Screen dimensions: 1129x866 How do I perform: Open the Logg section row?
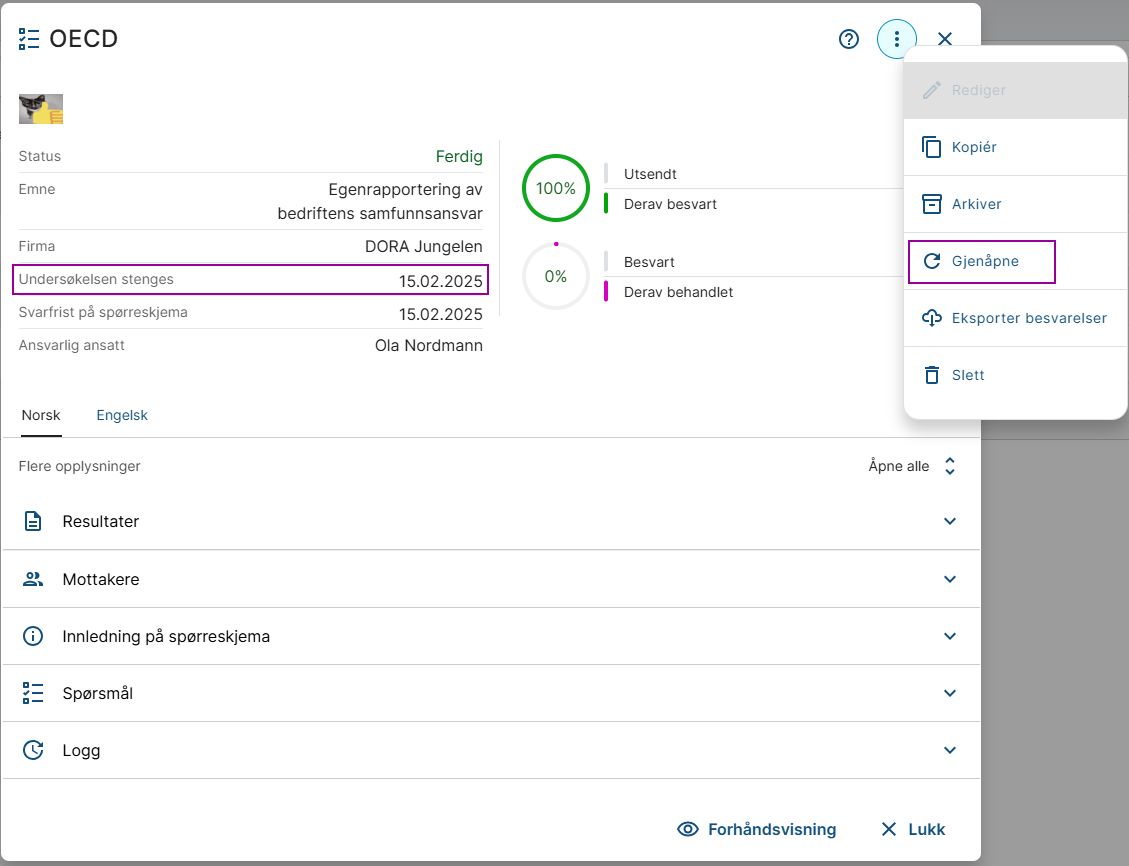[x=491, y=750]
